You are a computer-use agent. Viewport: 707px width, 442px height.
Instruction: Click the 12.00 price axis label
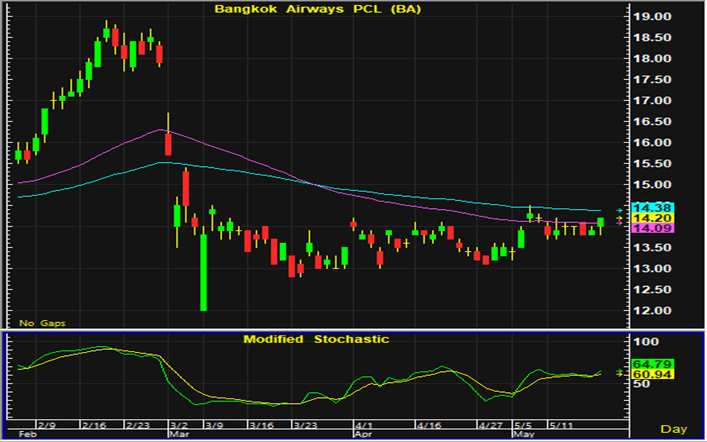[652, 311]
